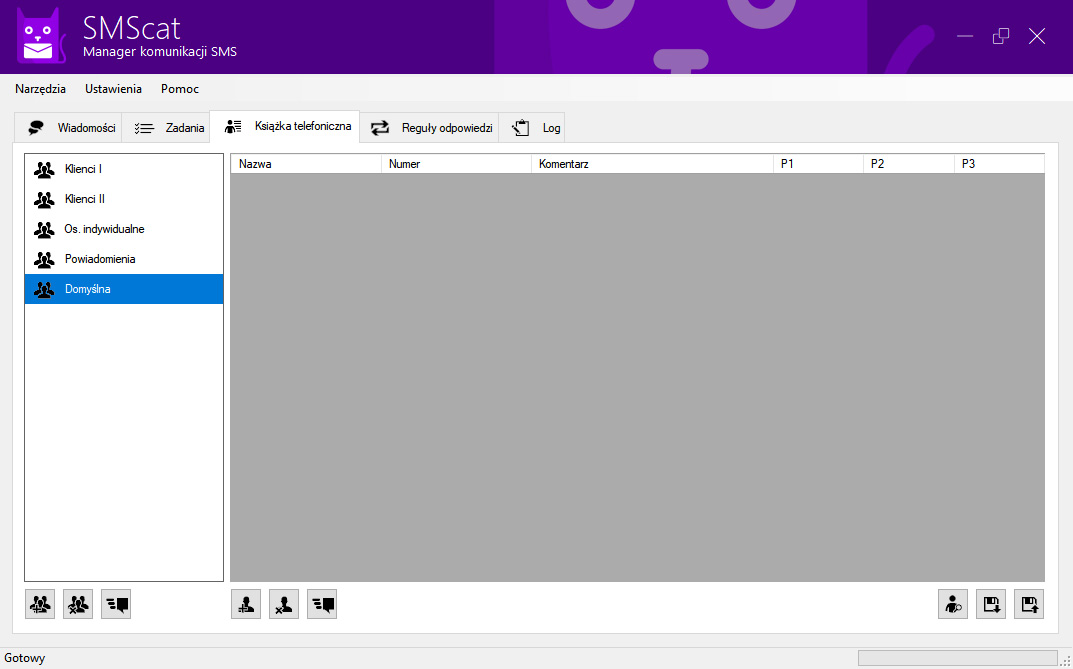This screenshot has width=1073, height=669.
Task: Click the SMScat cat logo
Action: (42, 36)
